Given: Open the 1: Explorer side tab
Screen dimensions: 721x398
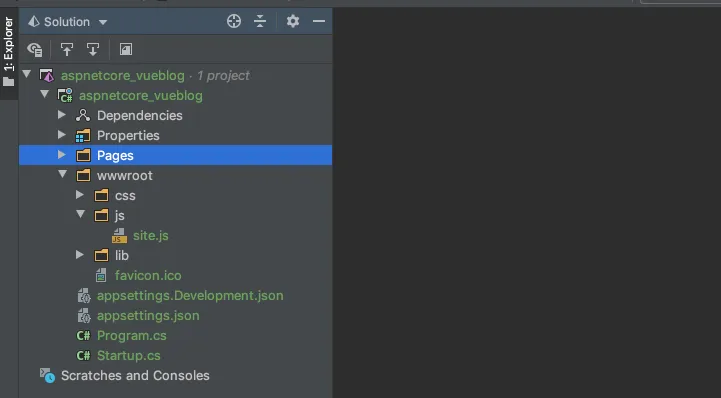Looking at the screenshot, I should [9, 52].
